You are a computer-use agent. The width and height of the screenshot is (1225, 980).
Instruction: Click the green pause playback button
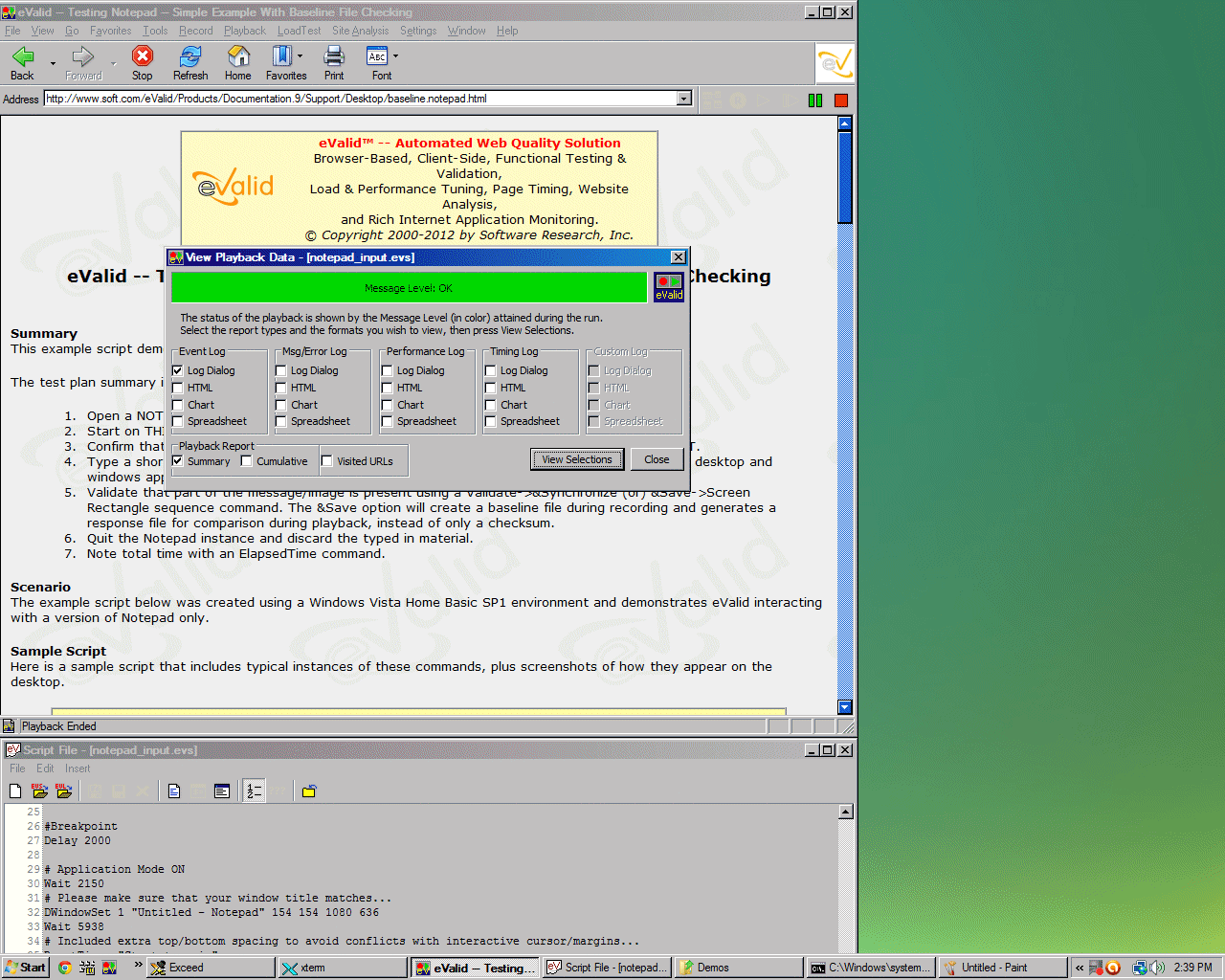tap(815, 100)
